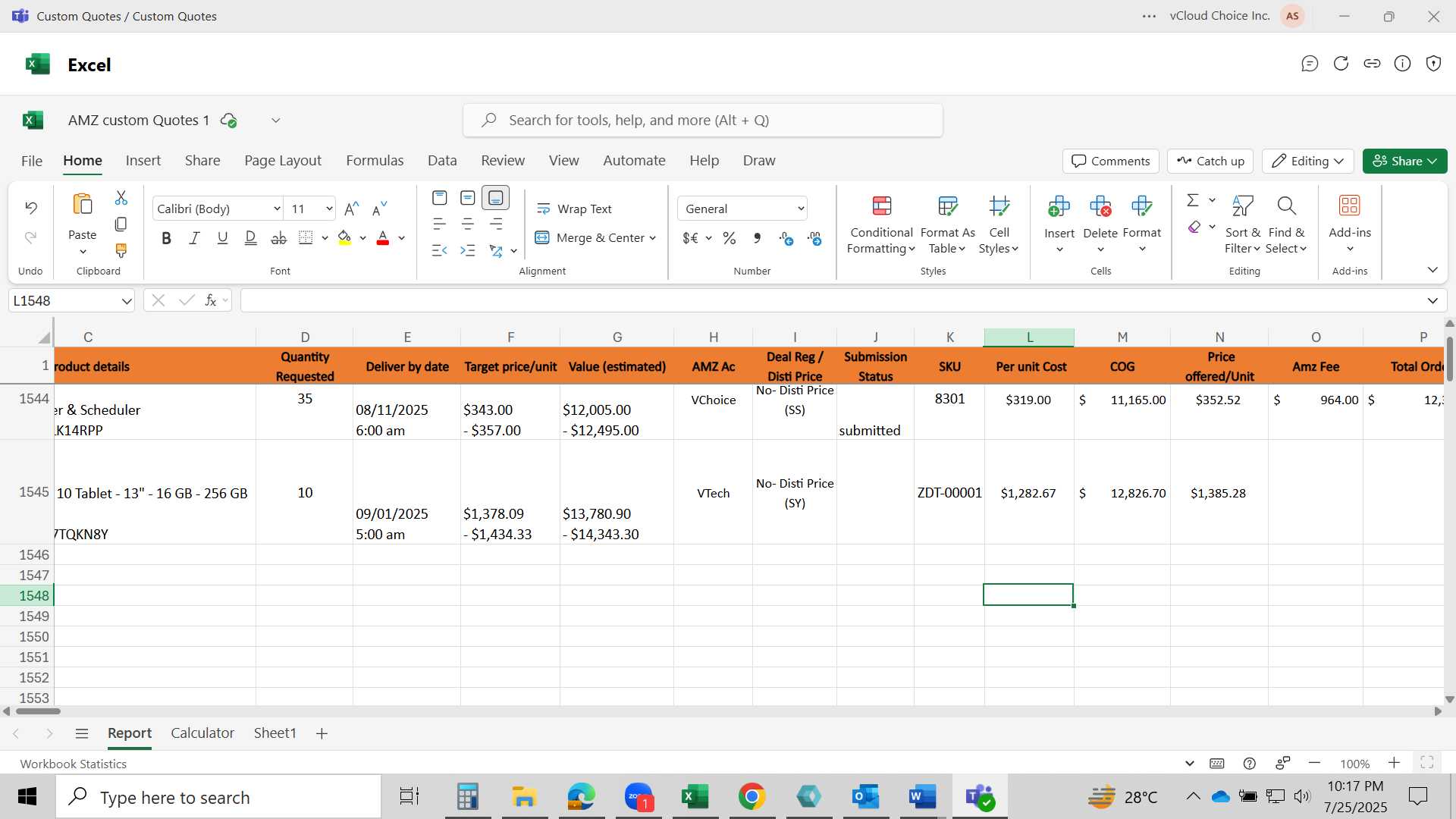The width and height of the screenshot is (1456, 819).
Task: Click the reload tab icon in header
Action: pos(1341,64)
